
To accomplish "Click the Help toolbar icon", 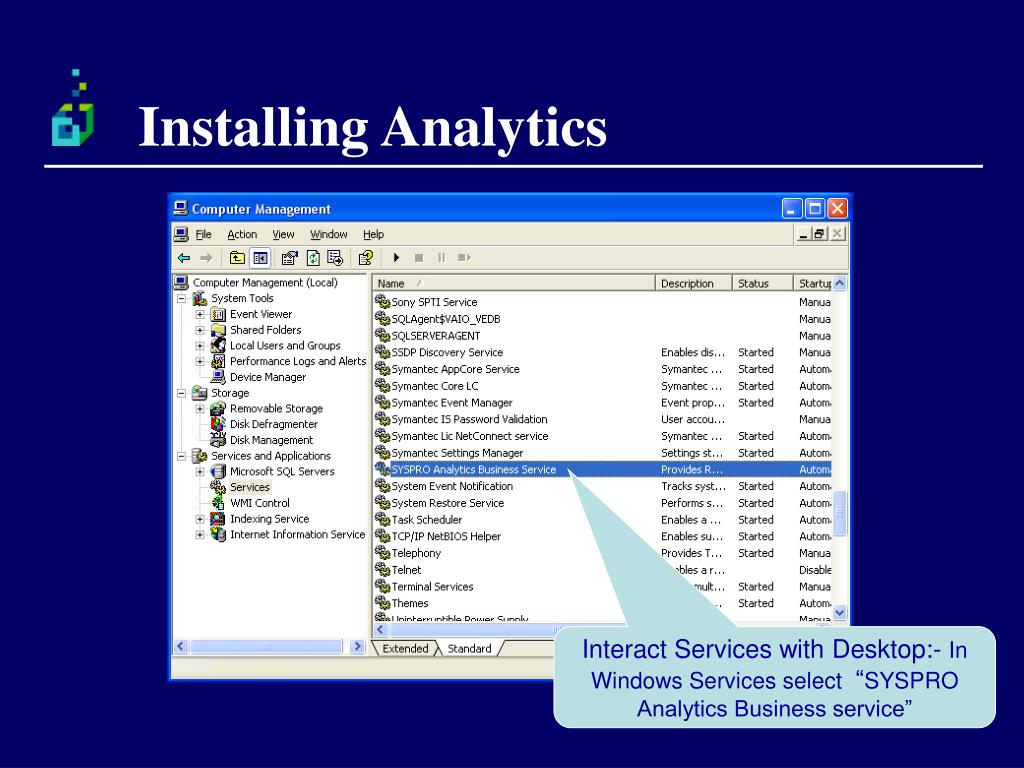I will 366,258.
